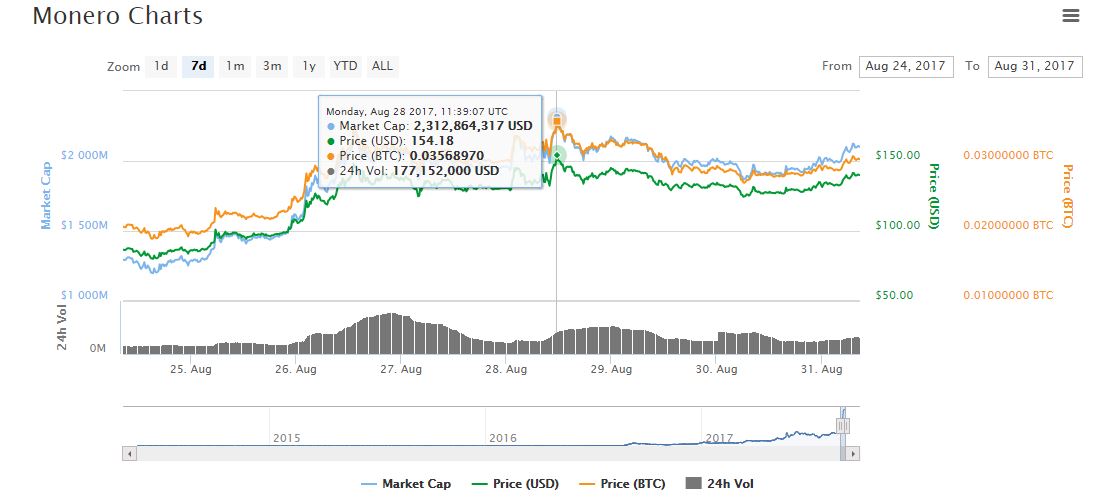Toggle Price (BTC) series in legend
1104x500 pixels.
(x=622, y=484)
